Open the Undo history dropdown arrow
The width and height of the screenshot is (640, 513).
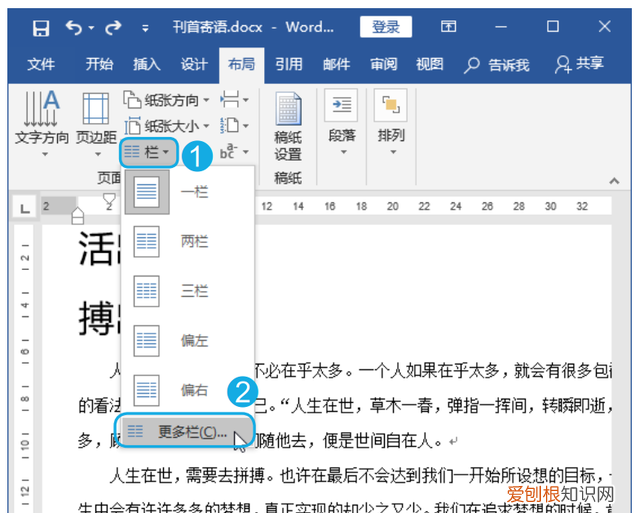(x=91, y=28)
